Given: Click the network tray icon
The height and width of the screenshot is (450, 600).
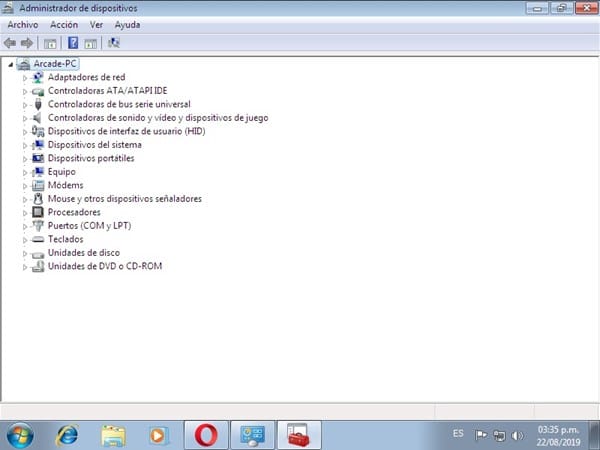Looking at the screenshot, I should 499,435.
